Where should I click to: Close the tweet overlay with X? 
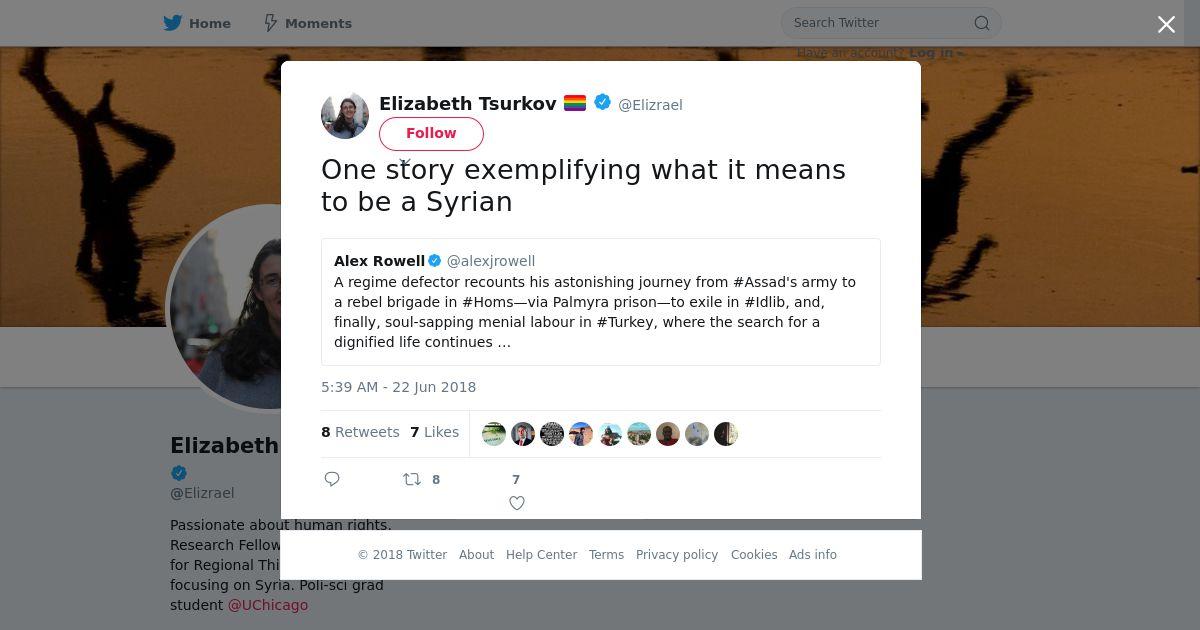1166,25
